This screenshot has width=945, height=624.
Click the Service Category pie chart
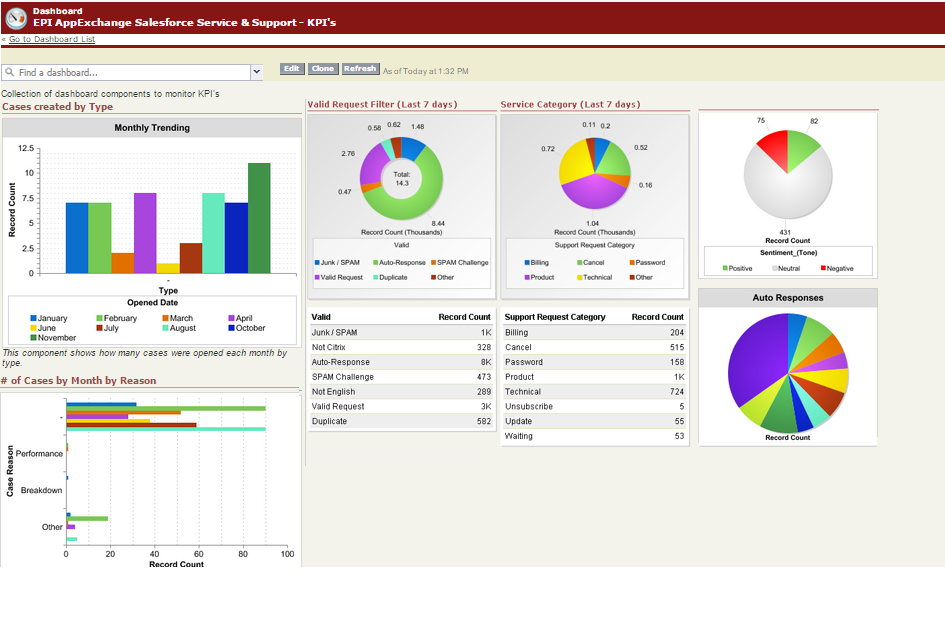coord(595,174)
